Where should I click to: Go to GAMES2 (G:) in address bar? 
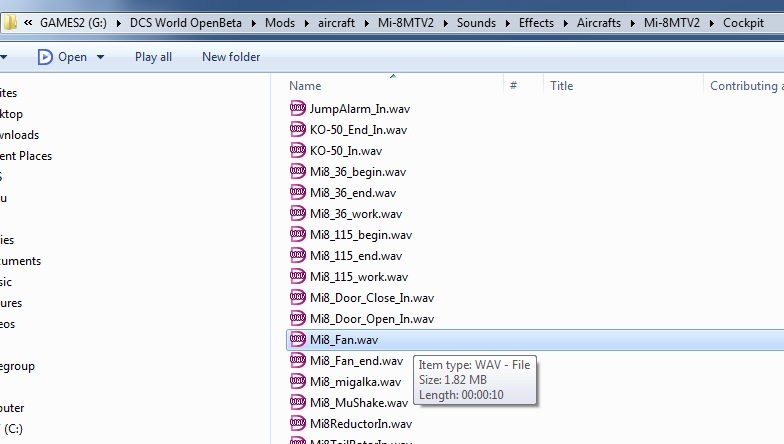pos(74,23)
